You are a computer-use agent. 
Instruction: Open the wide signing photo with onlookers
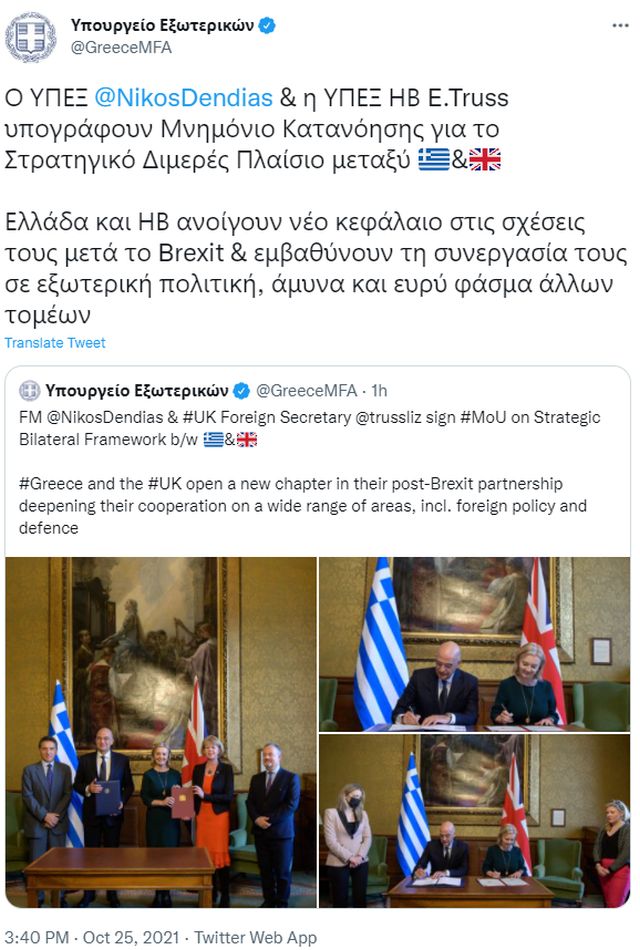pos(475,821)
